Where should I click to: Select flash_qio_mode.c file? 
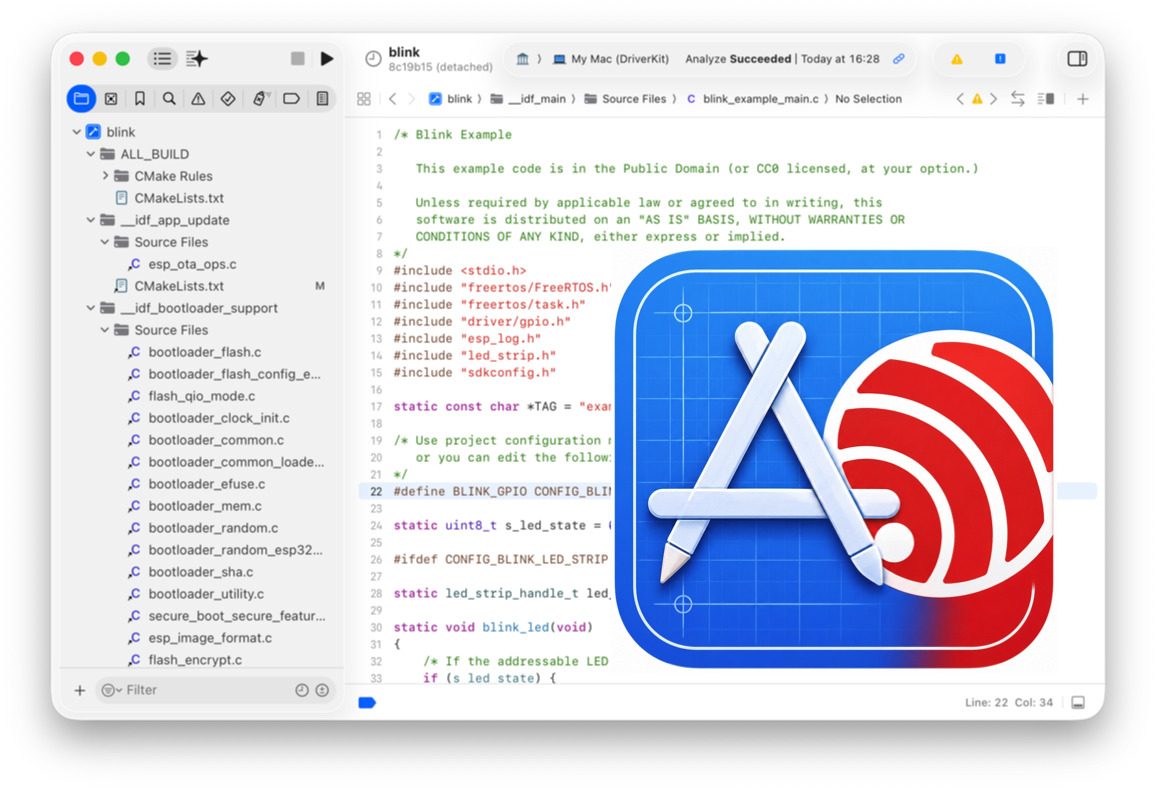click(x=201, y=396)
